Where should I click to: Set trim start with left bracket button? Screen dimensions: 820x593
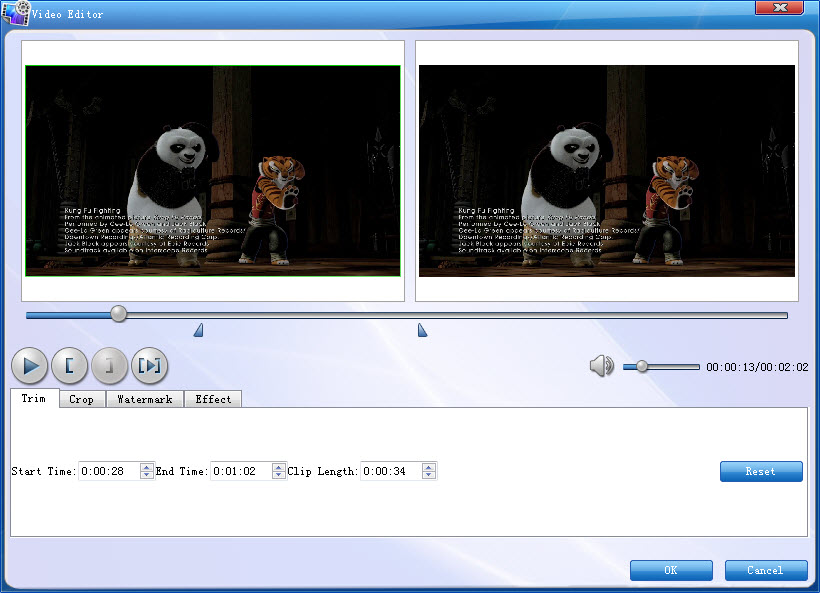(x=70, y=366)
